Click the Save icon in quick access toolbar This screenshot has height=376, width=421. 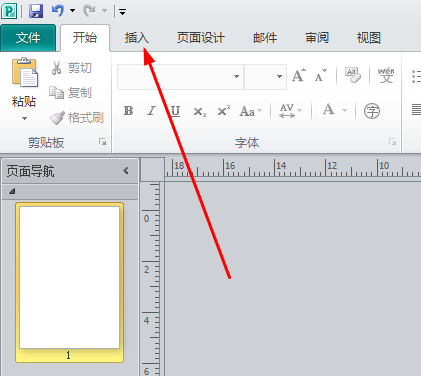36,11
